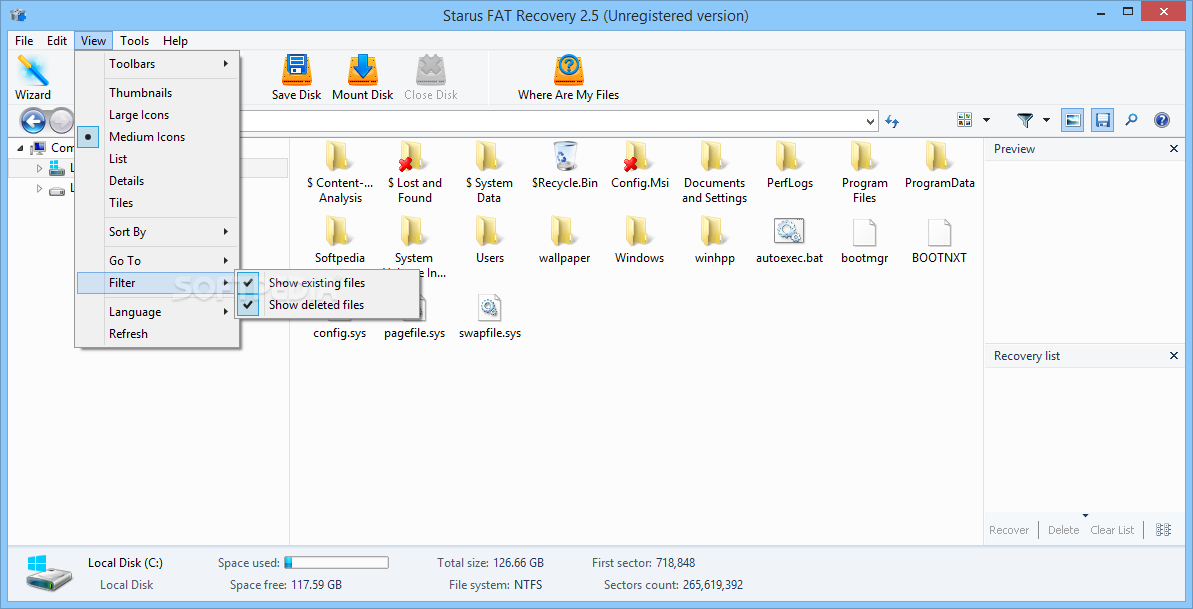
Task: Select the autoexec.bat file
Action: (789, 241)
